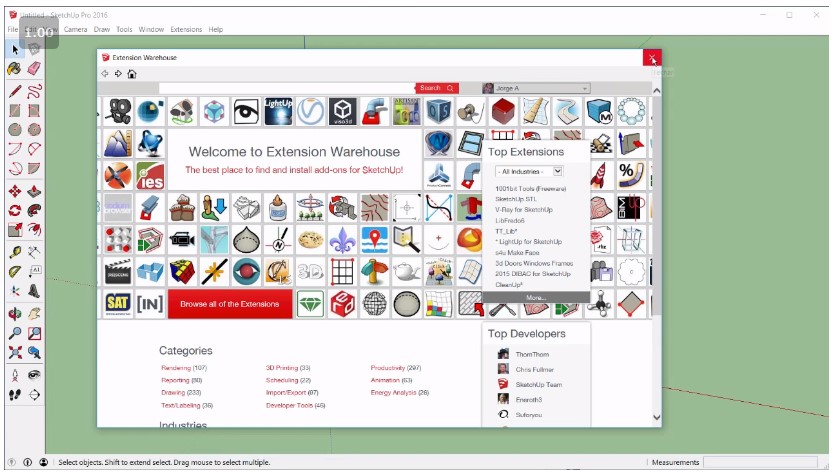Screen dimensions: 837x475
Task: Open the Draw menu
Action: 101,29
